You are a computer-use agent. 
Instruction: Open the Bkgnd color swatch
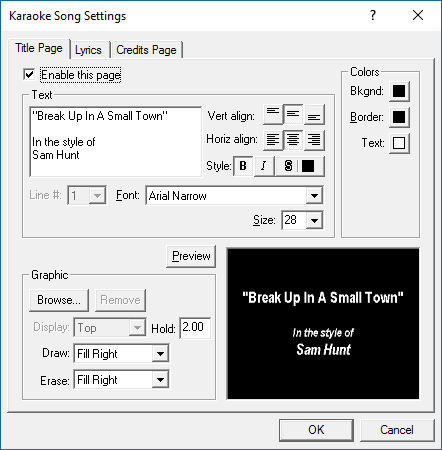(399, 91)
